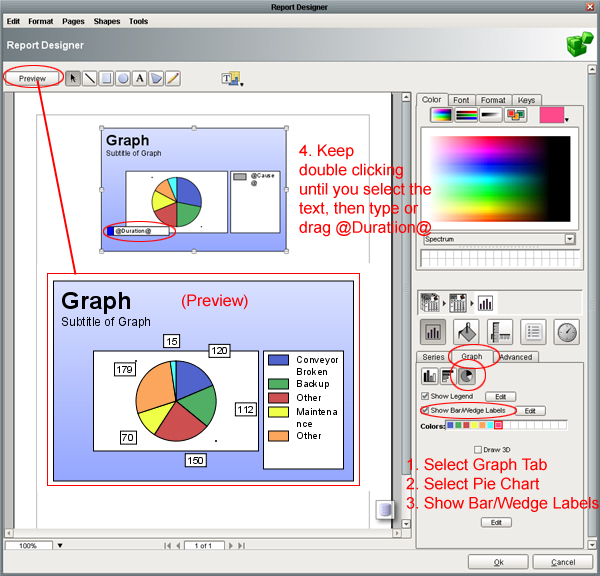
Task: Open the Pages menu
Action: coord(73,21)
